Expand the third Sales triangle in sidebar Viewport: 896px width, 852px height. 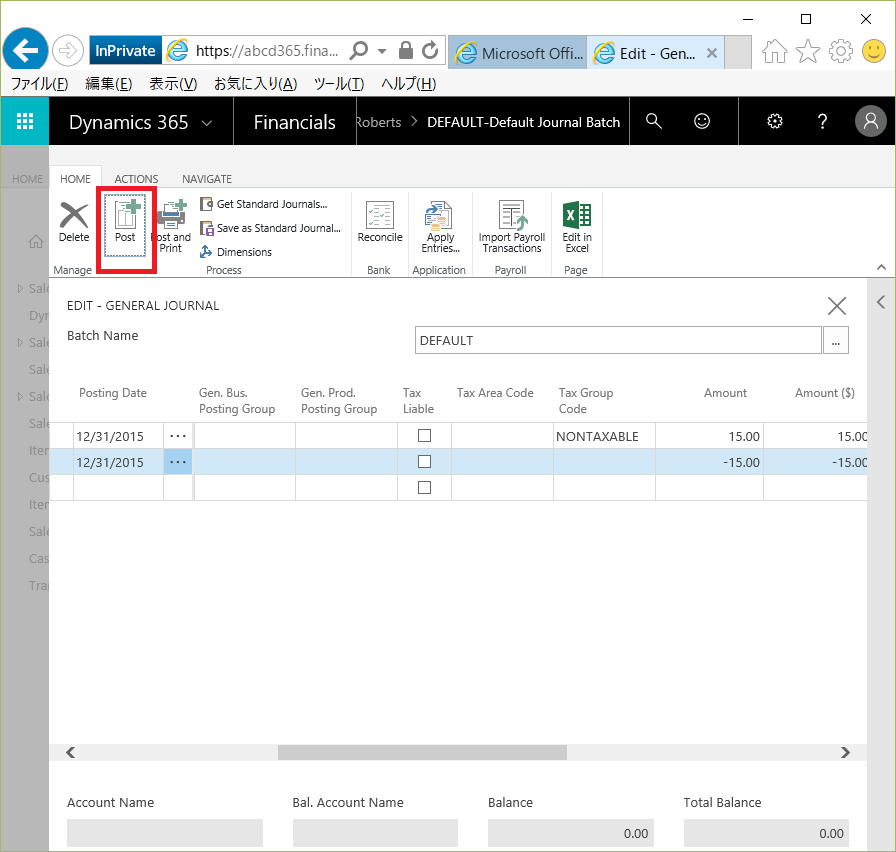coord(20,397)
